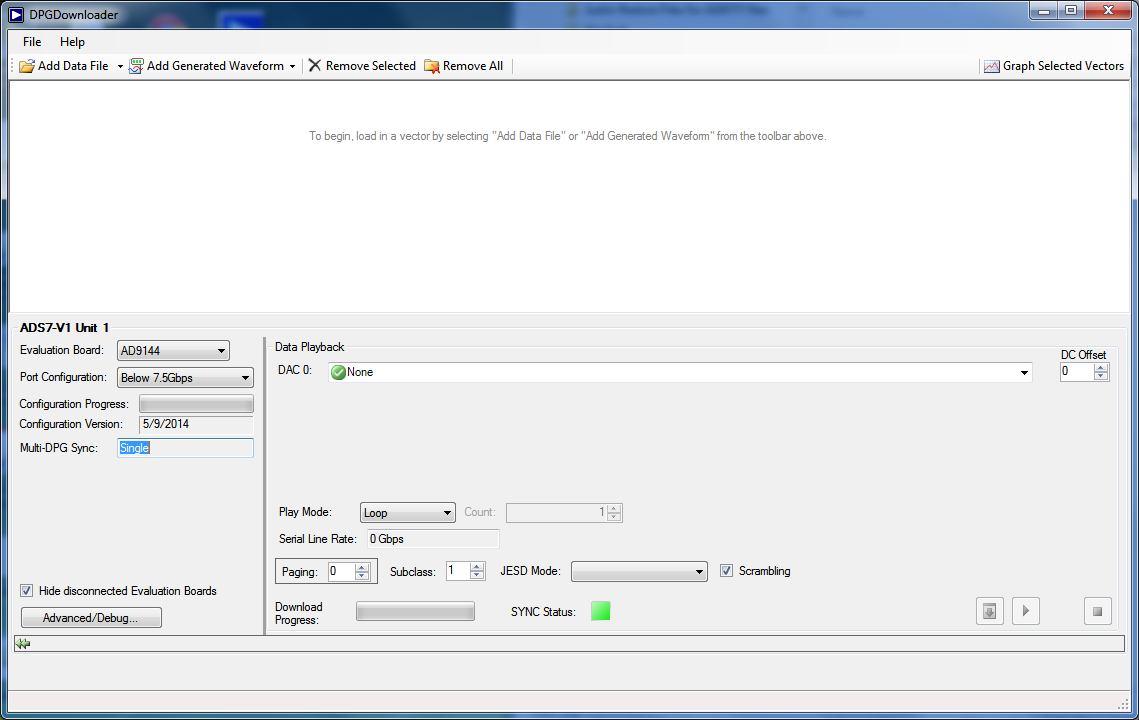This screenshot has height=720, width=1139.
Task: Click Remove All in the toolbar
Action: point(463,66)
